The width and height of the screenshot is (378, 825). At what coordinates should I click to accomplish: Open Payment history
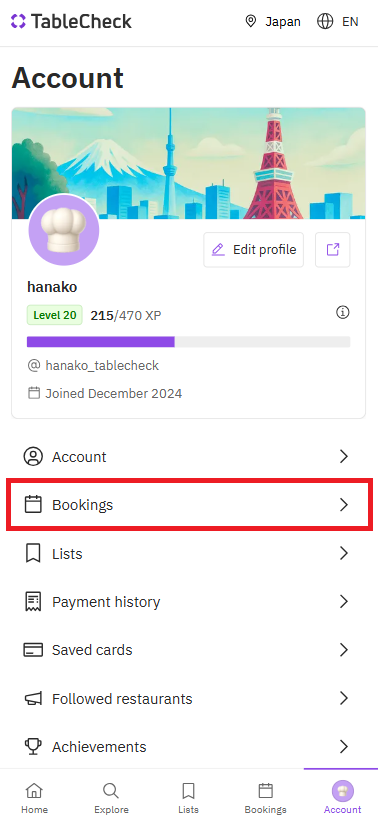pos(188,602)
